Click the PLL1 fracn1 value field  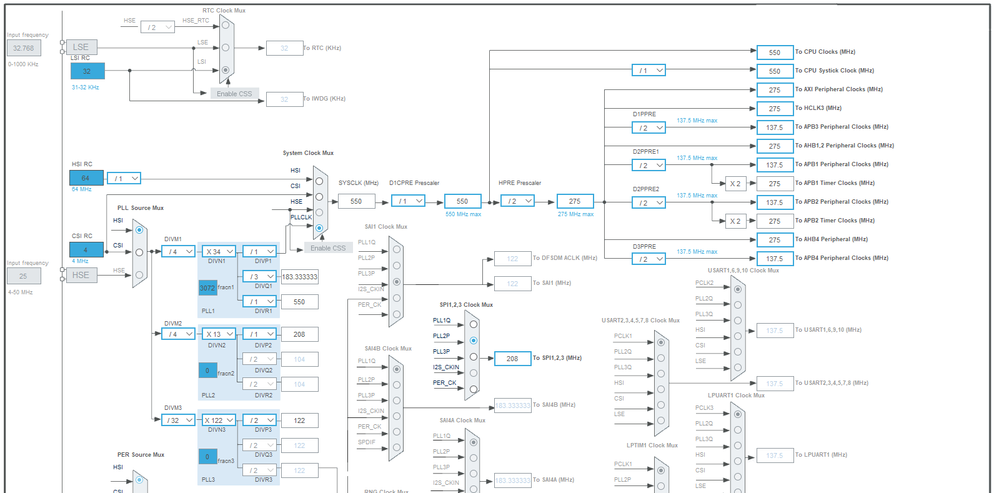pos(207,288)
